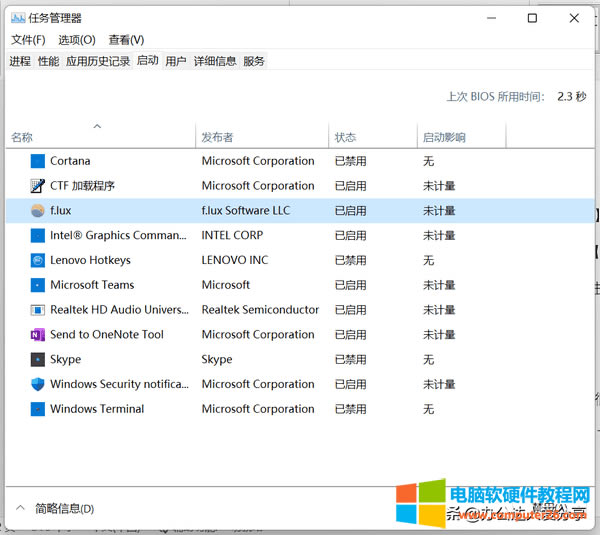The image size is (600, 535).
Task: Open the 选项(O) menu
Action: coord(77,40)
